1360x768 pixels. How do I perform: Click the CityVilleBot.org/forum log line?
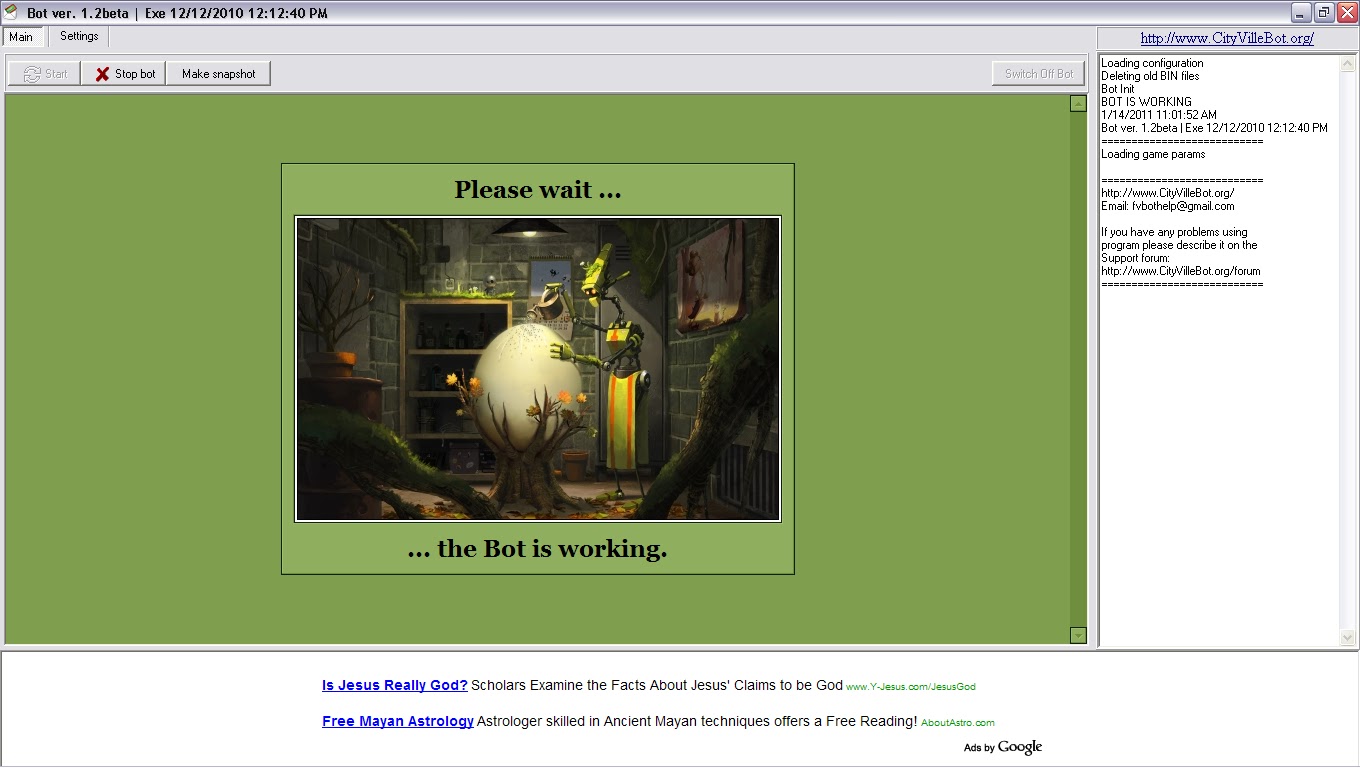click(x=1181, y=271)
